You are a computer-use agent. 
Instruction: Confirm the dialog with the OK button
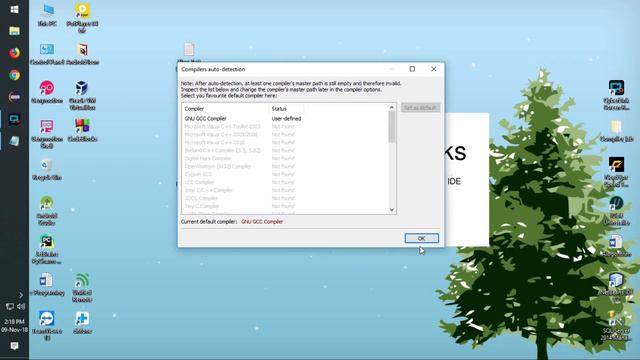tap(422, 238)
